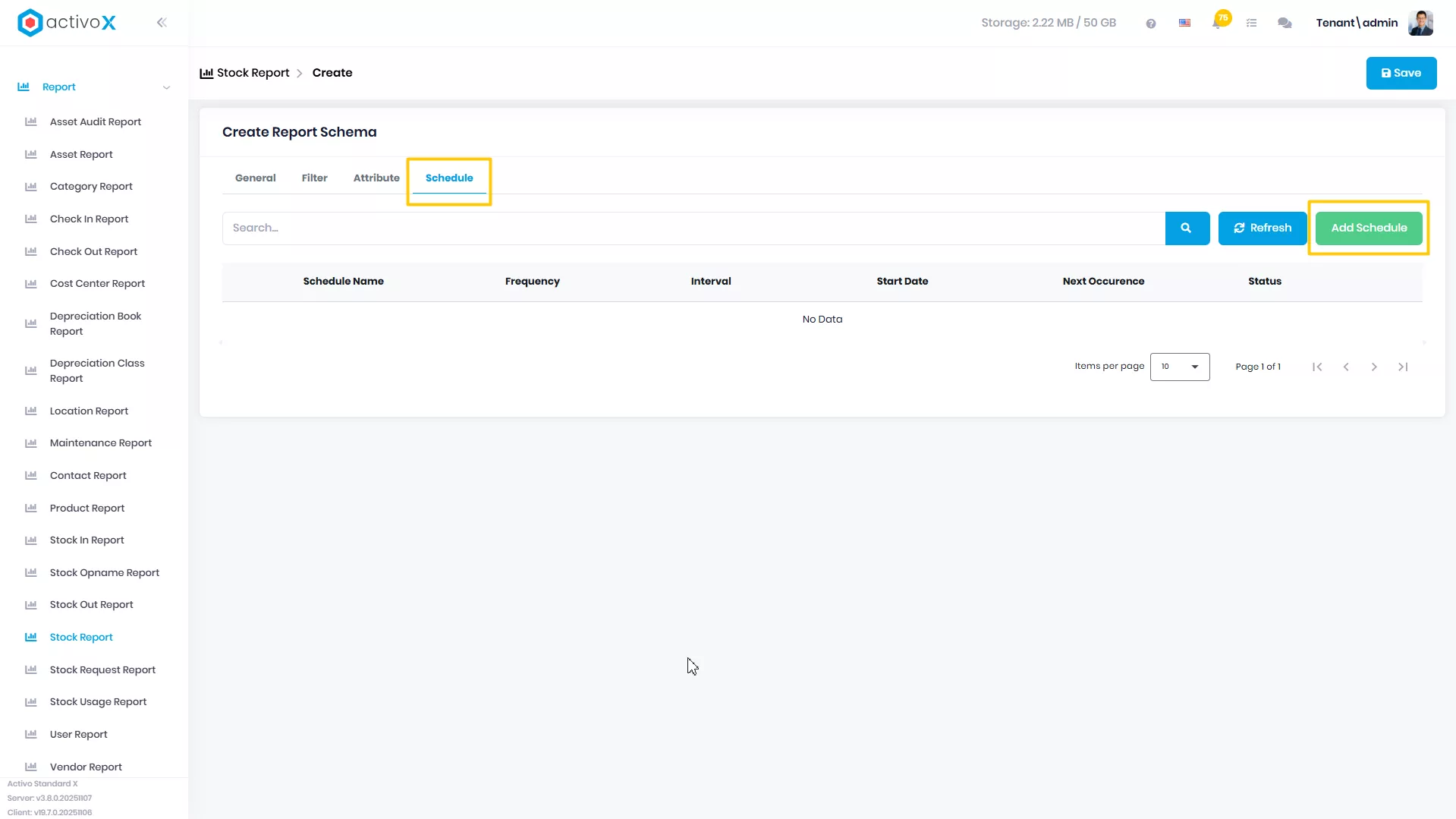Go to last page of table

pos(1403,367)
